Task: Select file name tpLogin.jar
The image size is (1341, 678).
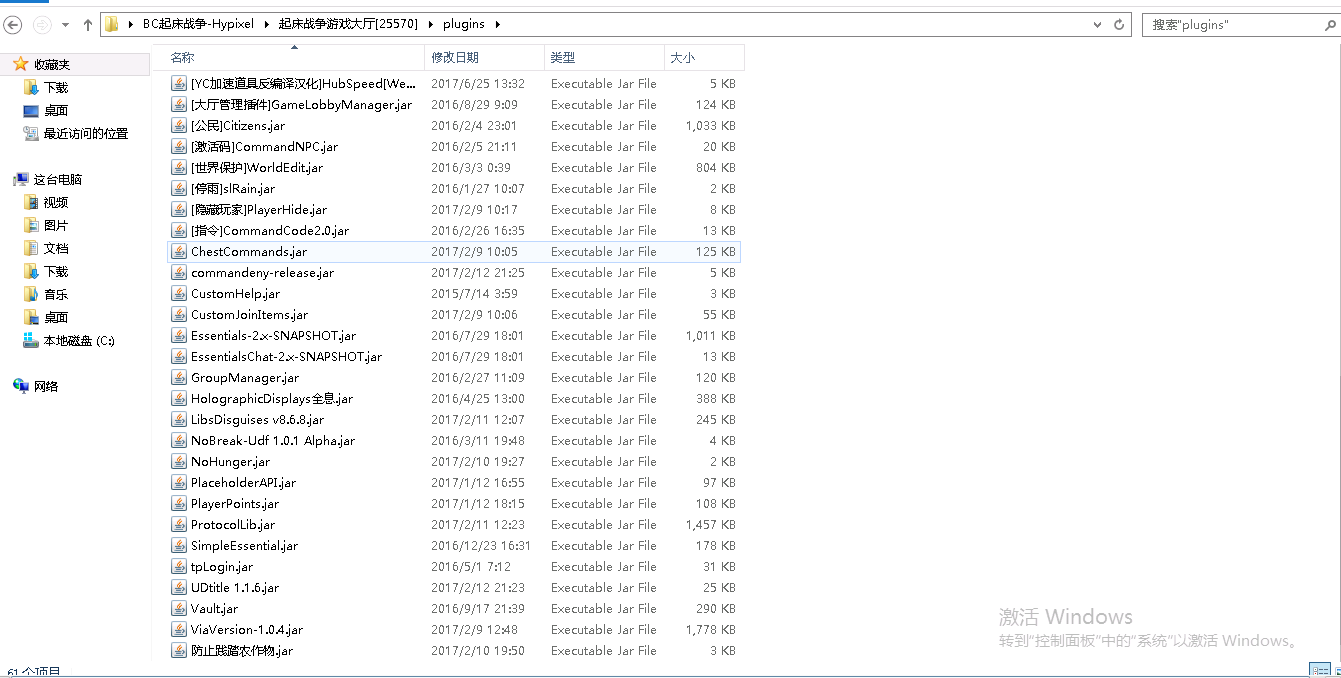Action: coord(222,567)
